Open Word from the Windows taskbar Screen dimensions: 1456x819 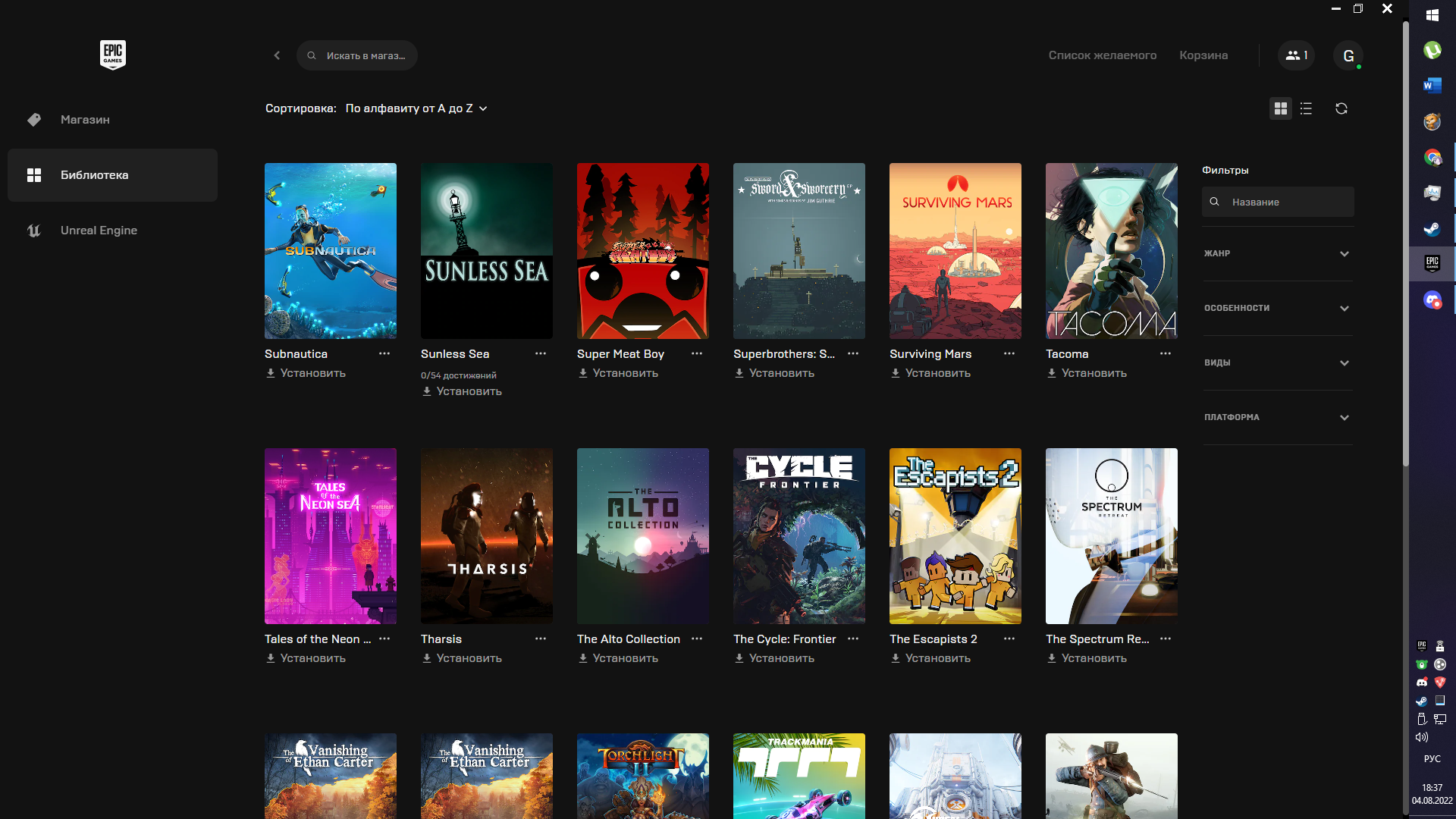point(1432,86)
